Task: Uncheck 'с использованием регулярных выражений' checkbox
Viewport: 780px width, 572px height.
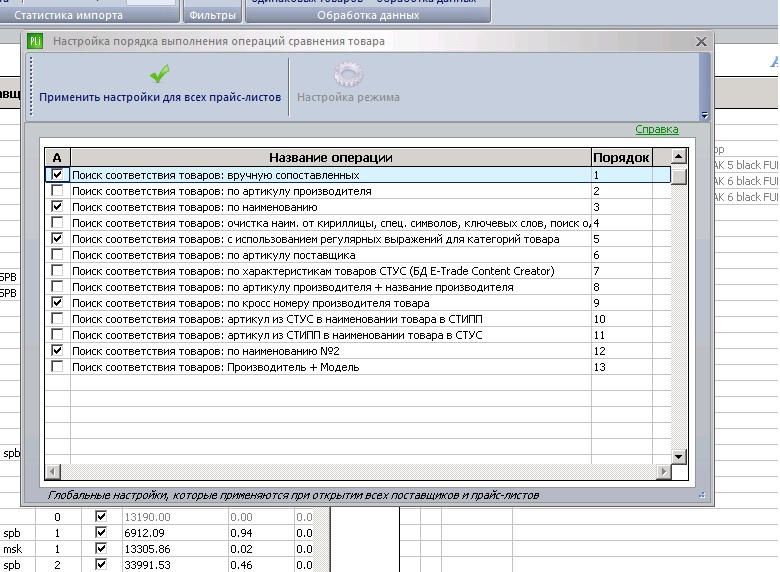Action: point(57,239)
